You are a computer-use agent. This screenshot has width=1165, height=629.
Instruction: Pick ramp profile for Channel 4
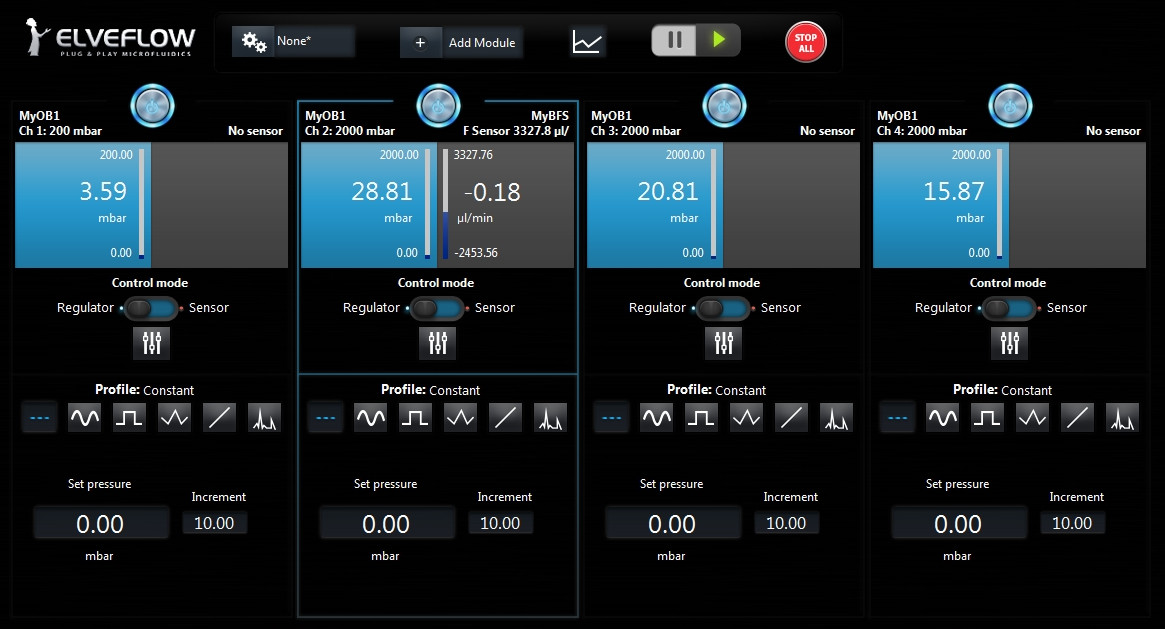tap(1077, 418)
